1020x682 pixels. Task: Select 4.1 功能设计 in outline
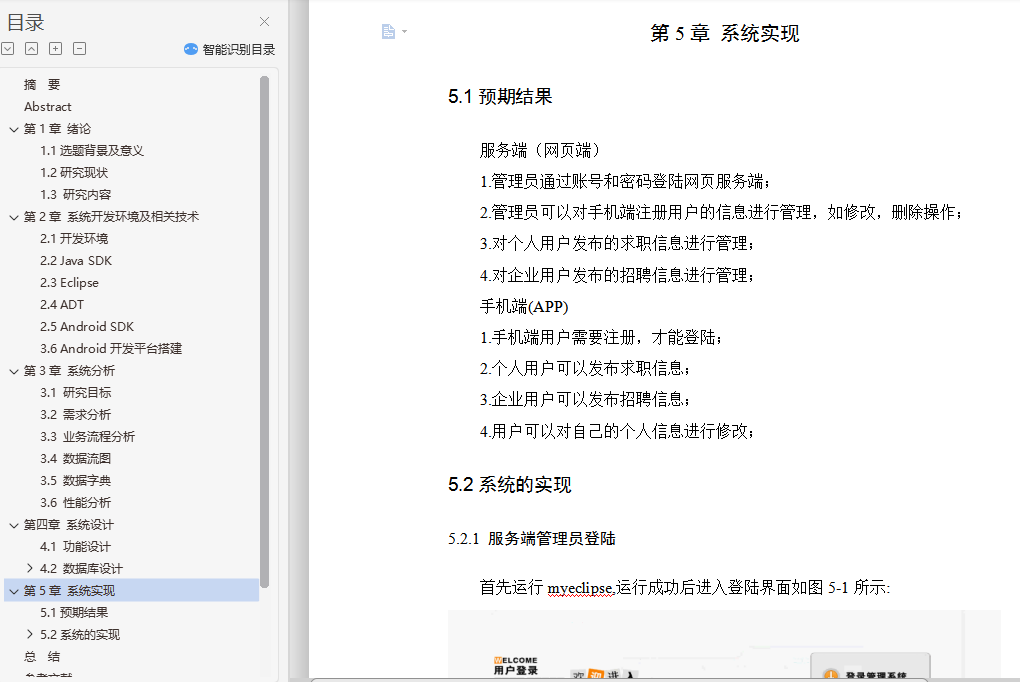pos(75,547)
